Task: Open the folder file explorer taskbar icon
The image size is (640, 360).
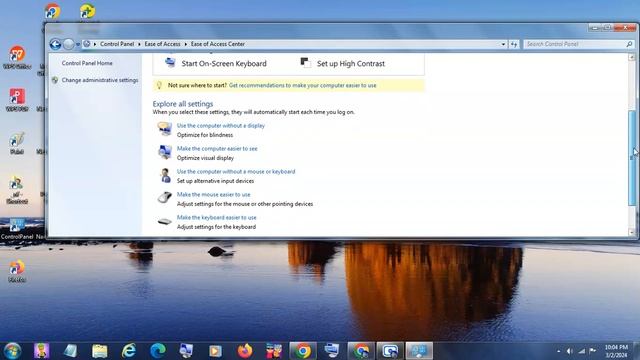Action: [100, 351]
